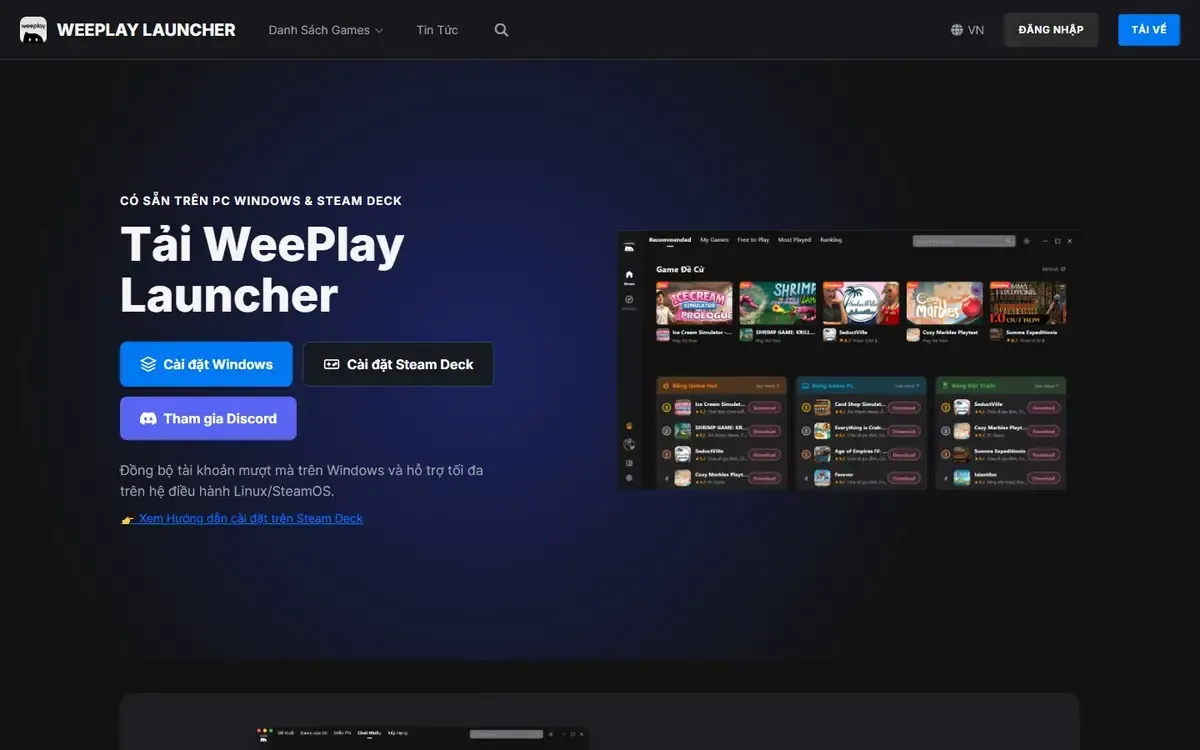
Task: Click 'Bảng Game Hot' panel header
Action: pyautogui.click(x=721, y=386)
